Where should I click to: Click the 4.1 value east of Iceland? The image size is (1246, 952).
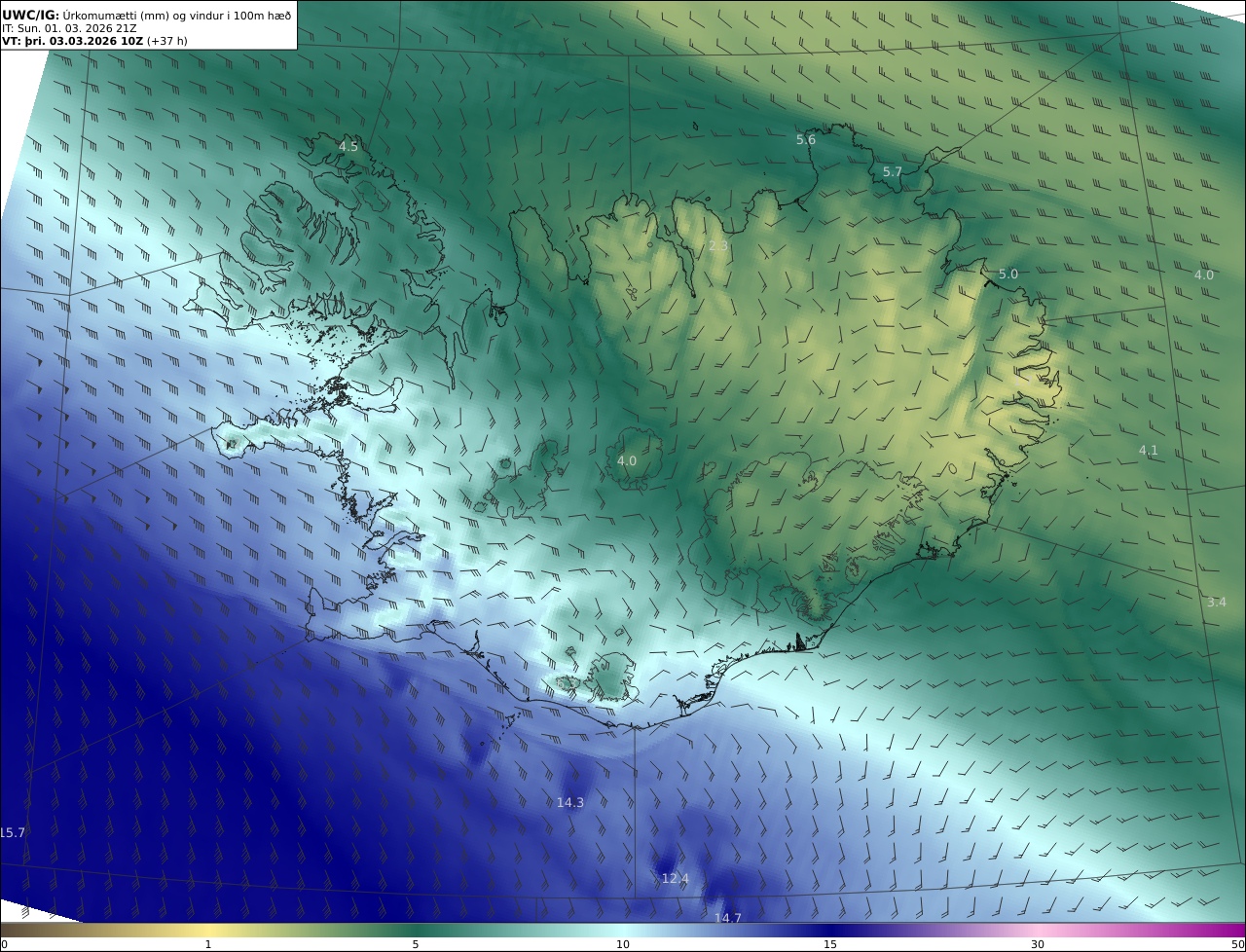tap(1149, 450)
